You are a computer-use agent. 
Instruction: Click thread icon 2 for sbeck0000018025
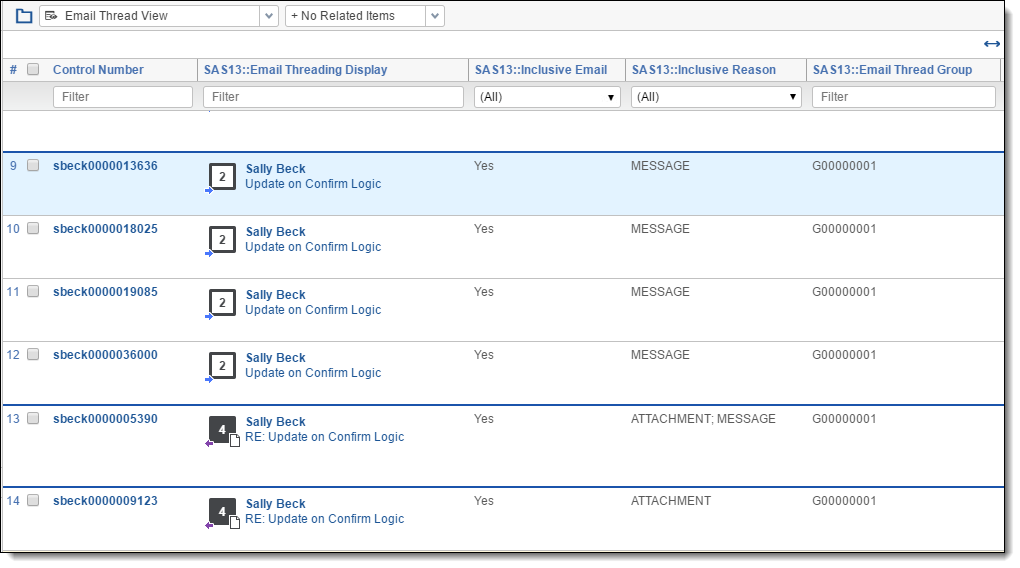[x=222, y=240]
